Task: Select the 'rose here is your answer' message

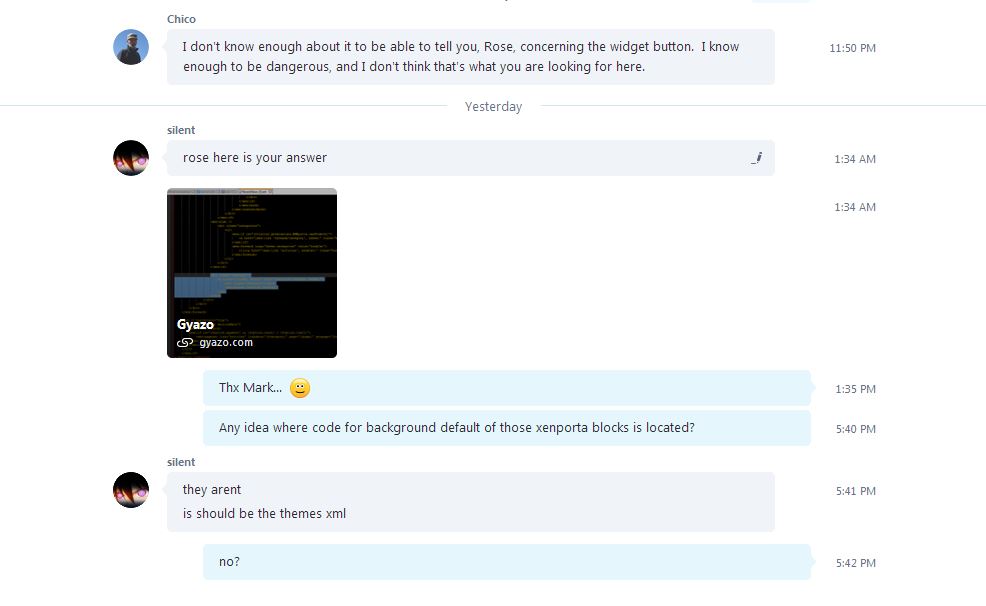Action: pos(470,158)
